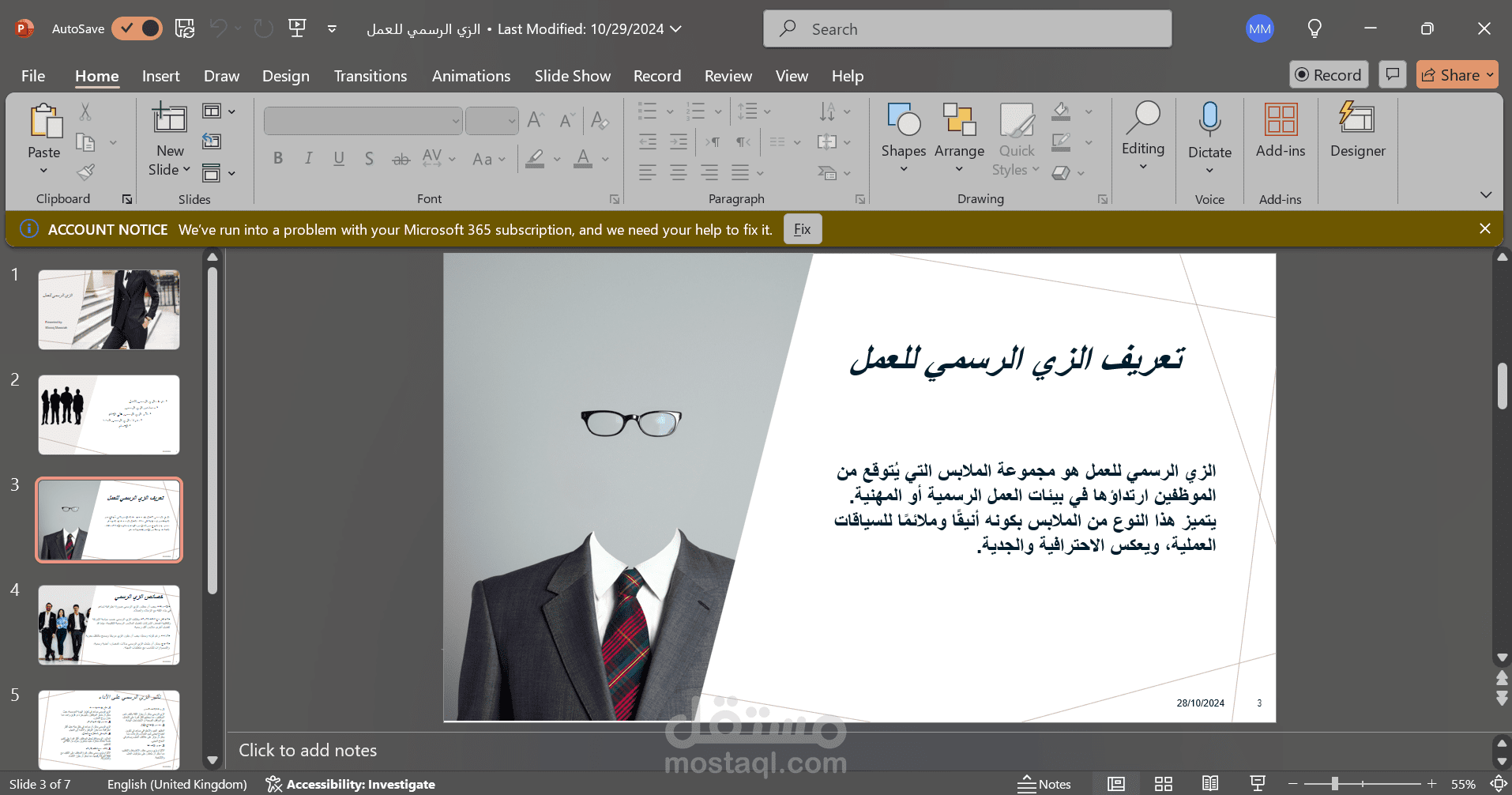Image resolution: width=1512 pixels, height=795 pixels.
Task: Open the Section dropdown
Action: click(219, 172)
